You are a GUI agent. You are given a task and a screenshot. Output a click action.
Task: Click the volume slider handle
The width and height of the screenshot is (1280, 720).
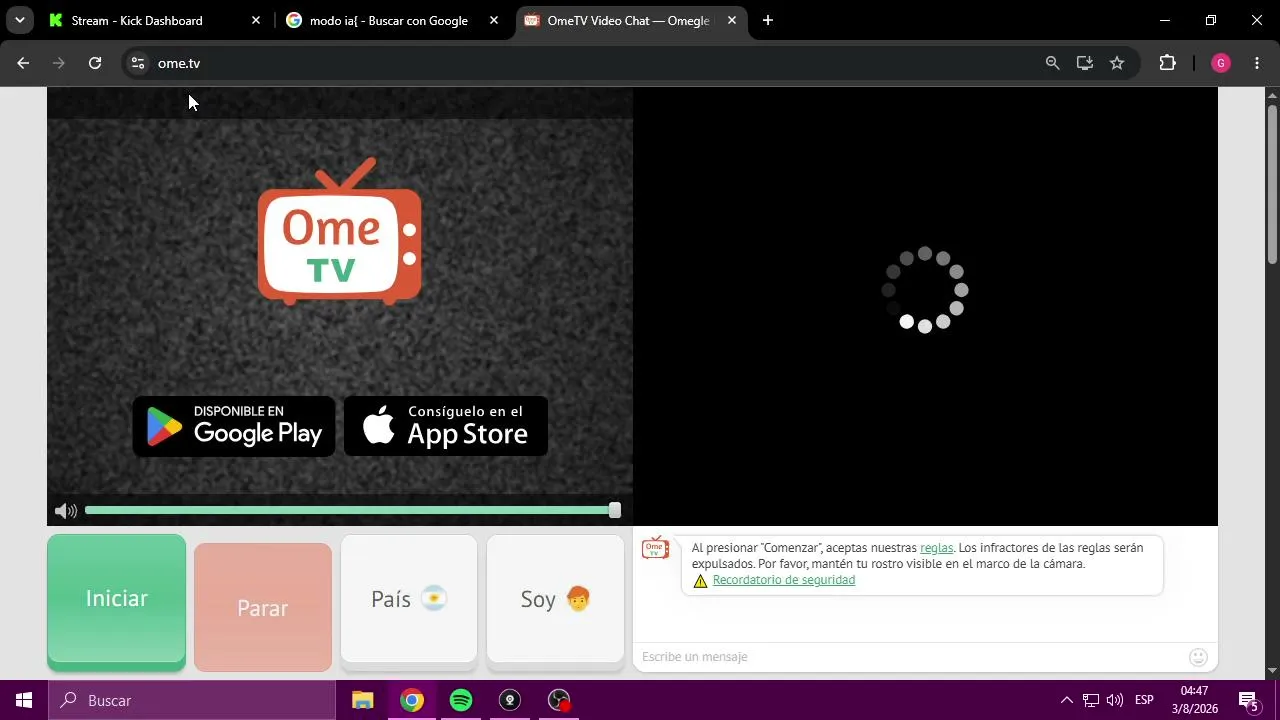click(615, 510)
